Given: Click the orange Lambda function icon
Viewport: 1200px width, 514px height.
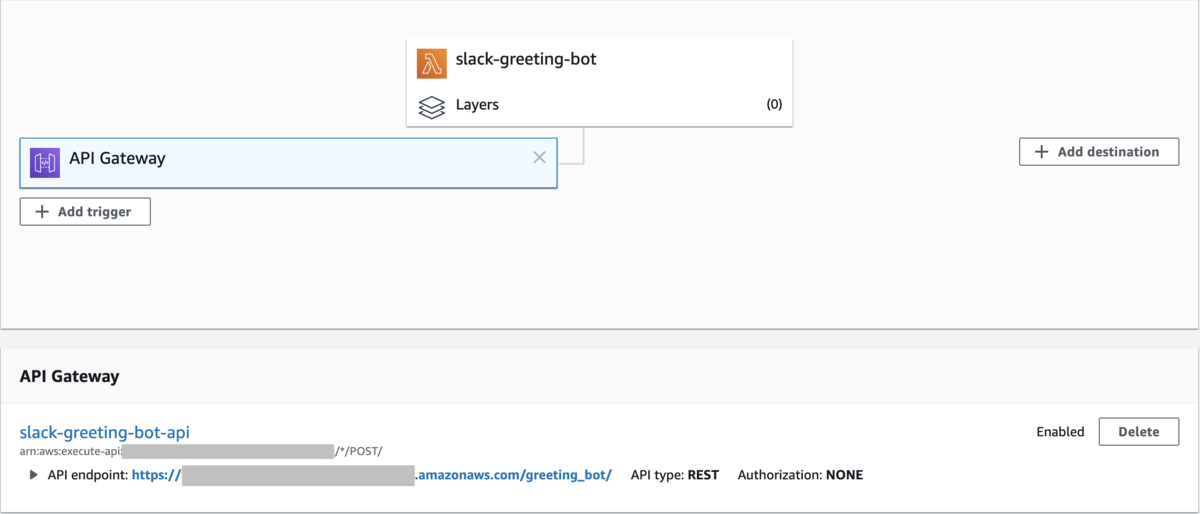Looking at the screenshot, I should [432, 63].
